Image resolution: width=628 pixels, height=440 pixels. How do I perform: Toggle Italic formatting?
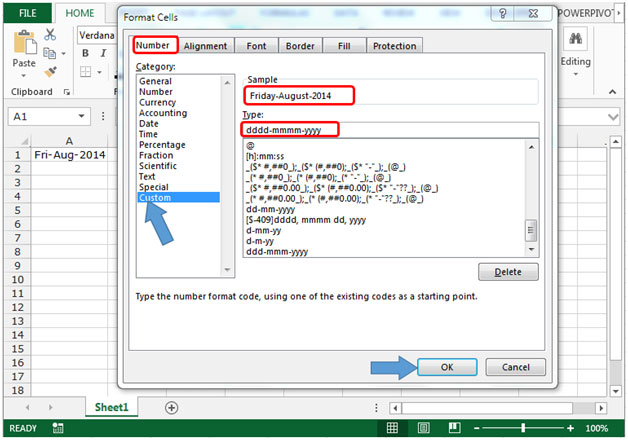(x=103, y=53)
